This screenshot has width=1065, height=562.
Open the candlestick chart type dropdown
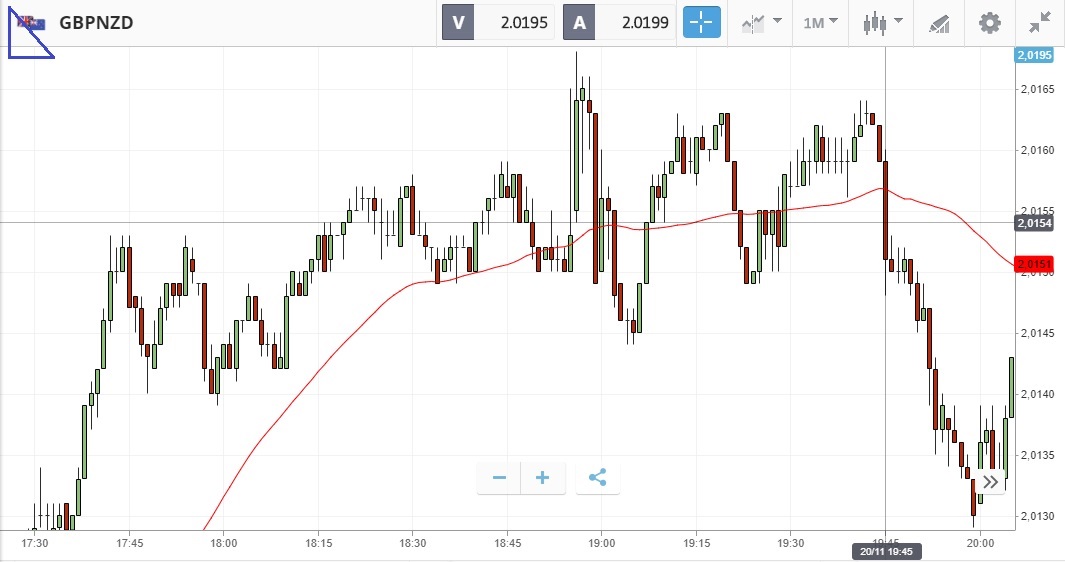(882, 22)
